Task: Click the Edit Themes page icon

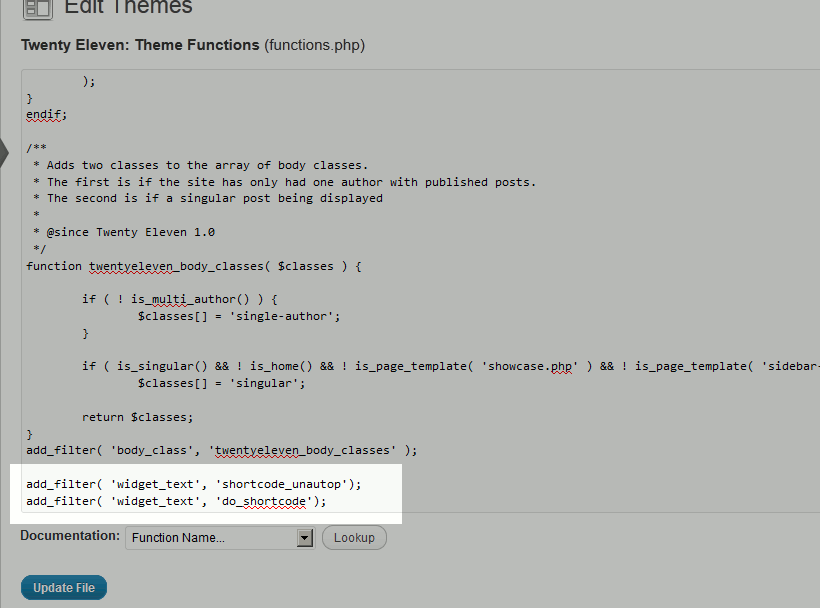Action: 37,9
